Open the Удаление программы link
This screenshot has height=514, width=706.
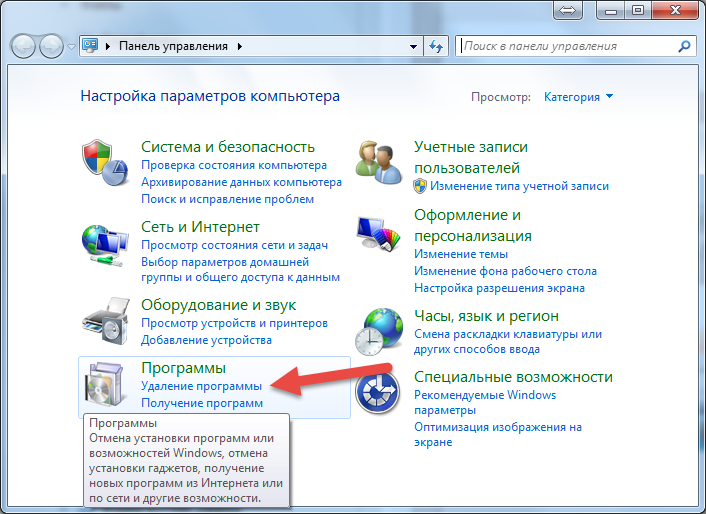click(201, 386)
